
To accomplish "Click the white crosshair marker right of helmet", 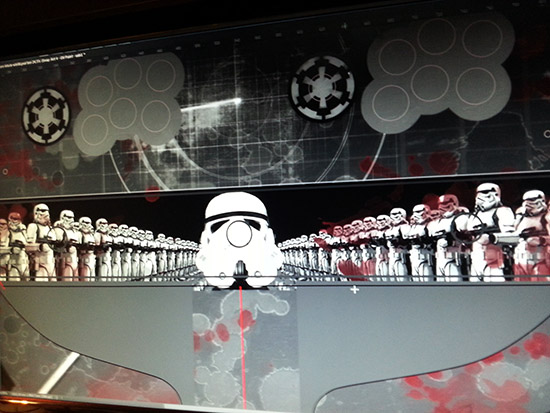I will 355,290.
